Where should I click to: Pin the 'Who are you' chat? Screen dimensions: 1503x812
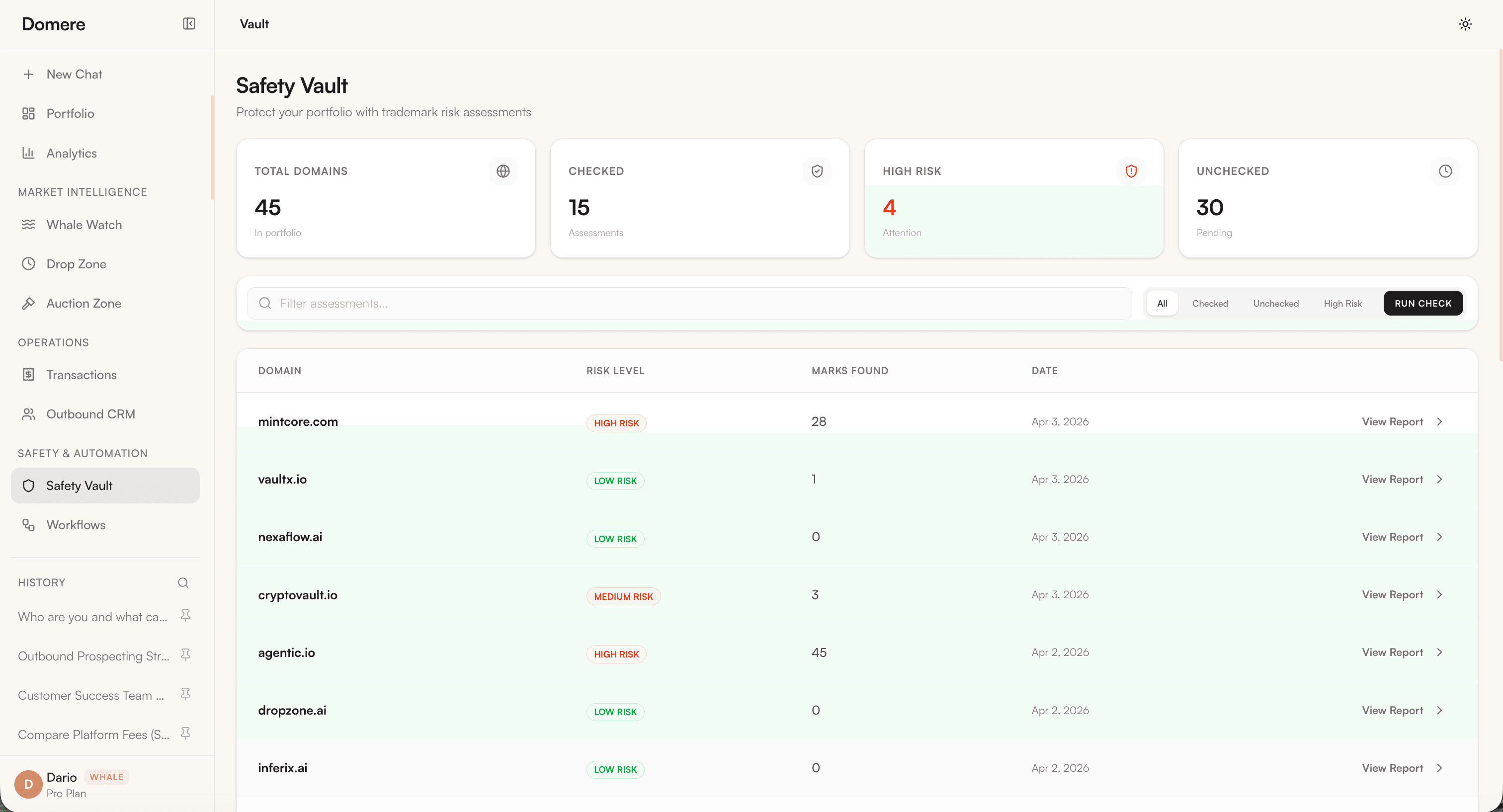coord(185,616)
